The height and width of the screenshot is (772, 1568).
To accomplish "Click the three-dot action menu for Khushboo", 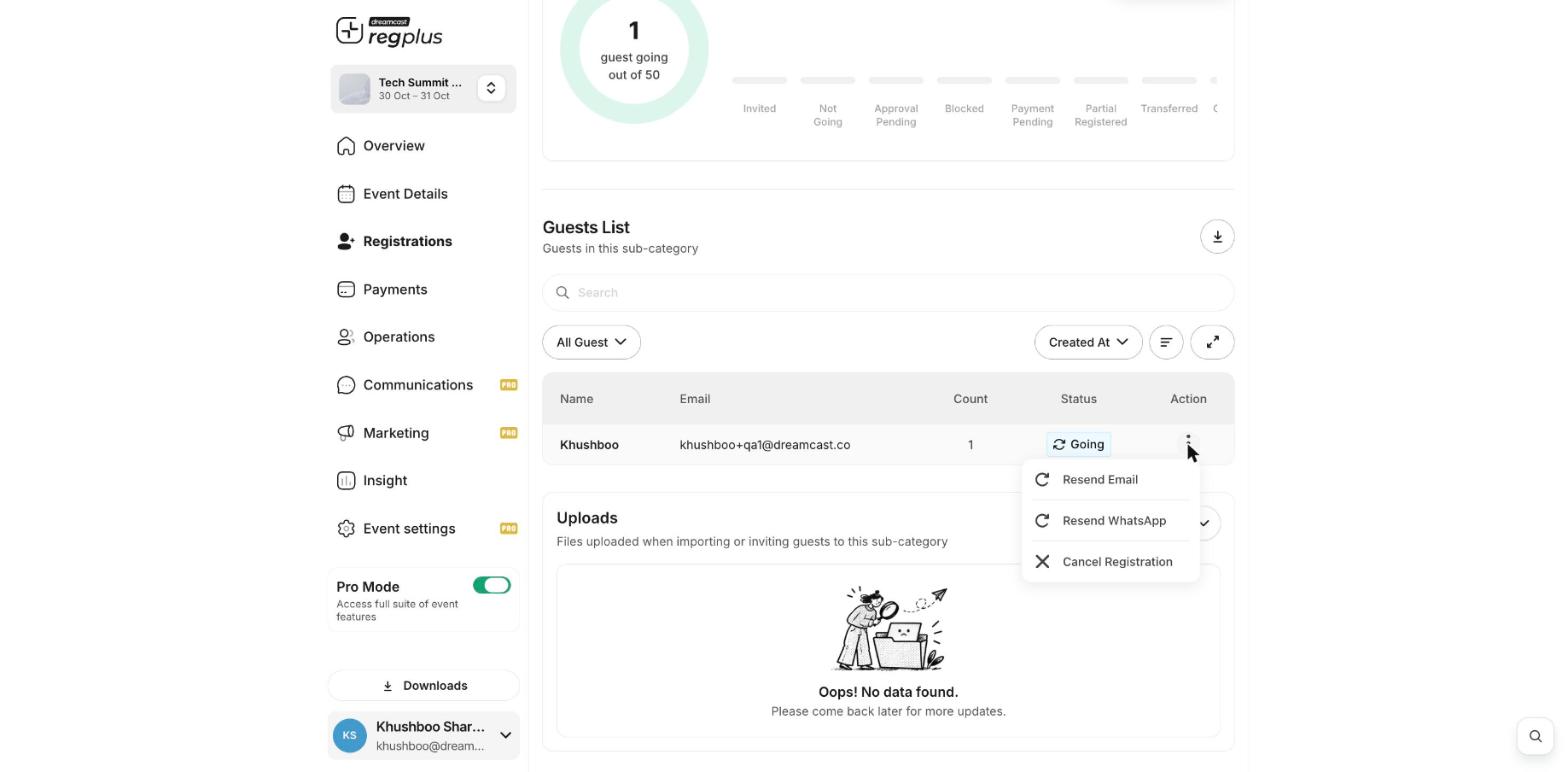I will click(1188, 444).
